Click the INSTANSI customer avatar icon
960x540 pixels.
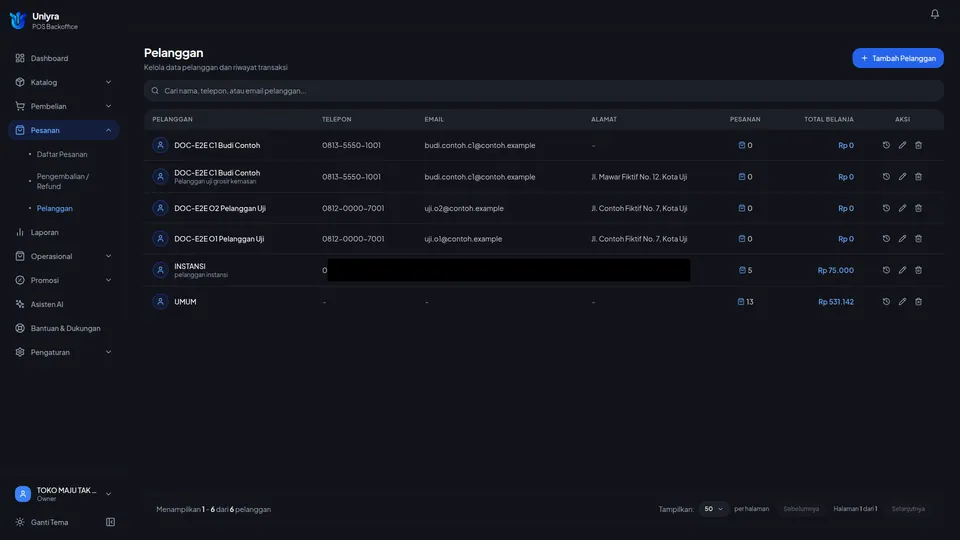click(160, 270)
